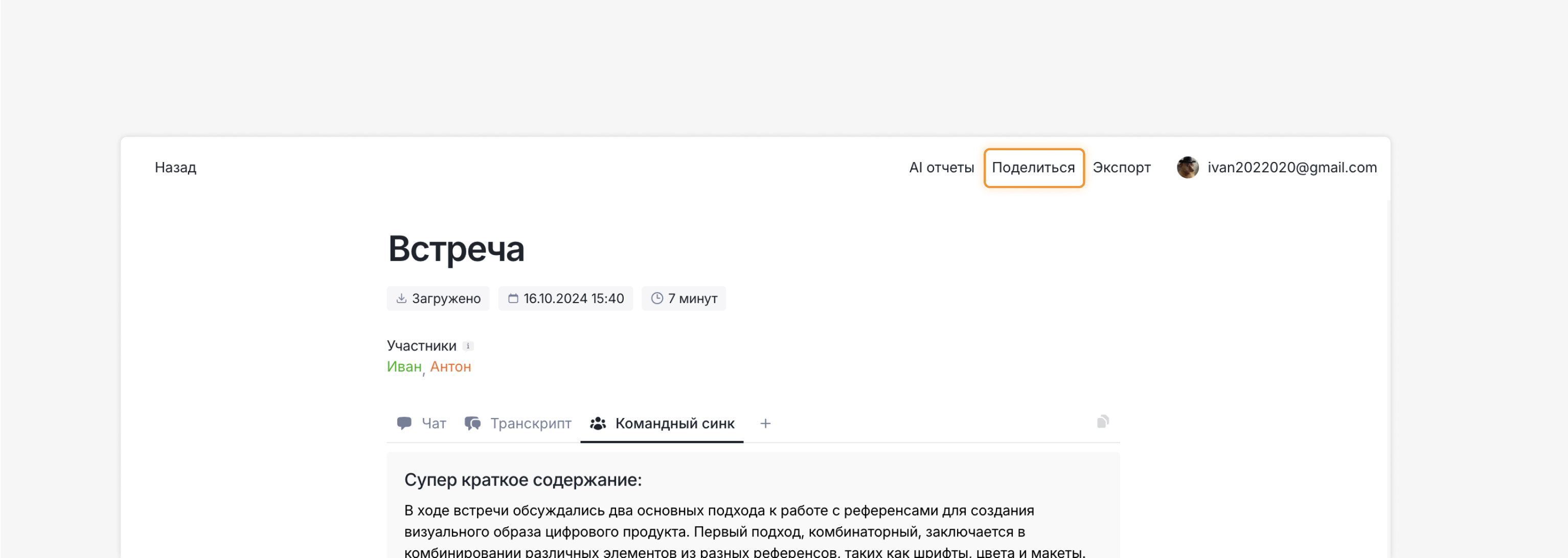
Task: Switch to the Чат tab
Action: [434, 424]
